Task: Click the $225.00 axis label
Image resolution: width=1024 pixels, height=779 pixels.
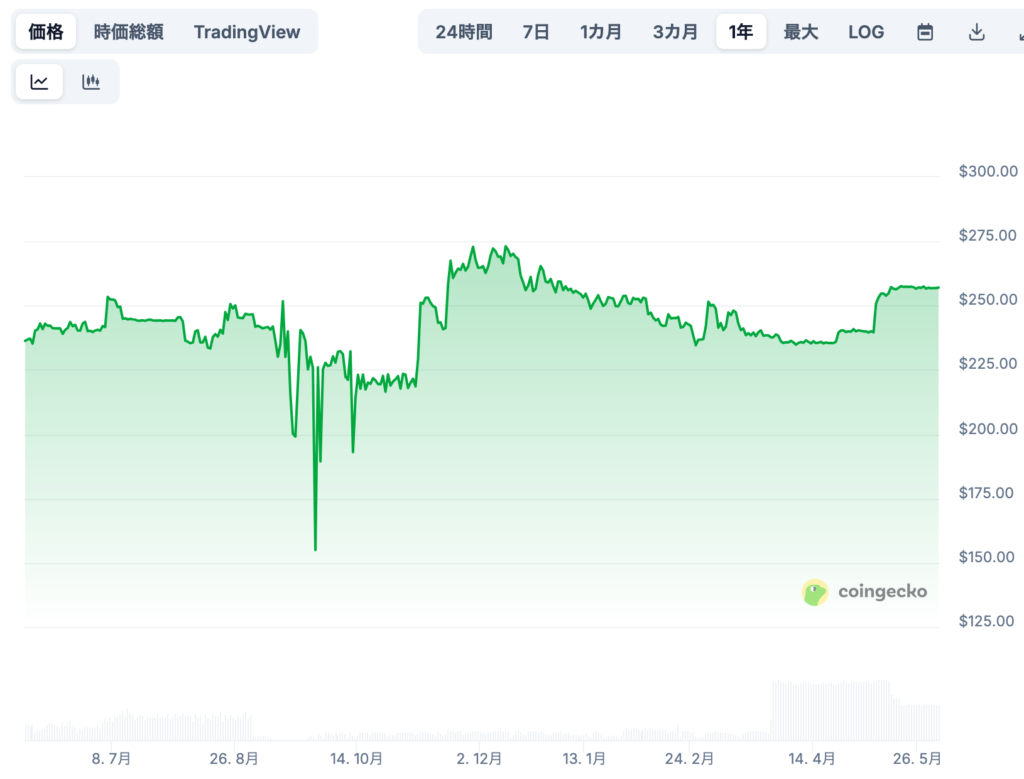Action: pos(987,363)
